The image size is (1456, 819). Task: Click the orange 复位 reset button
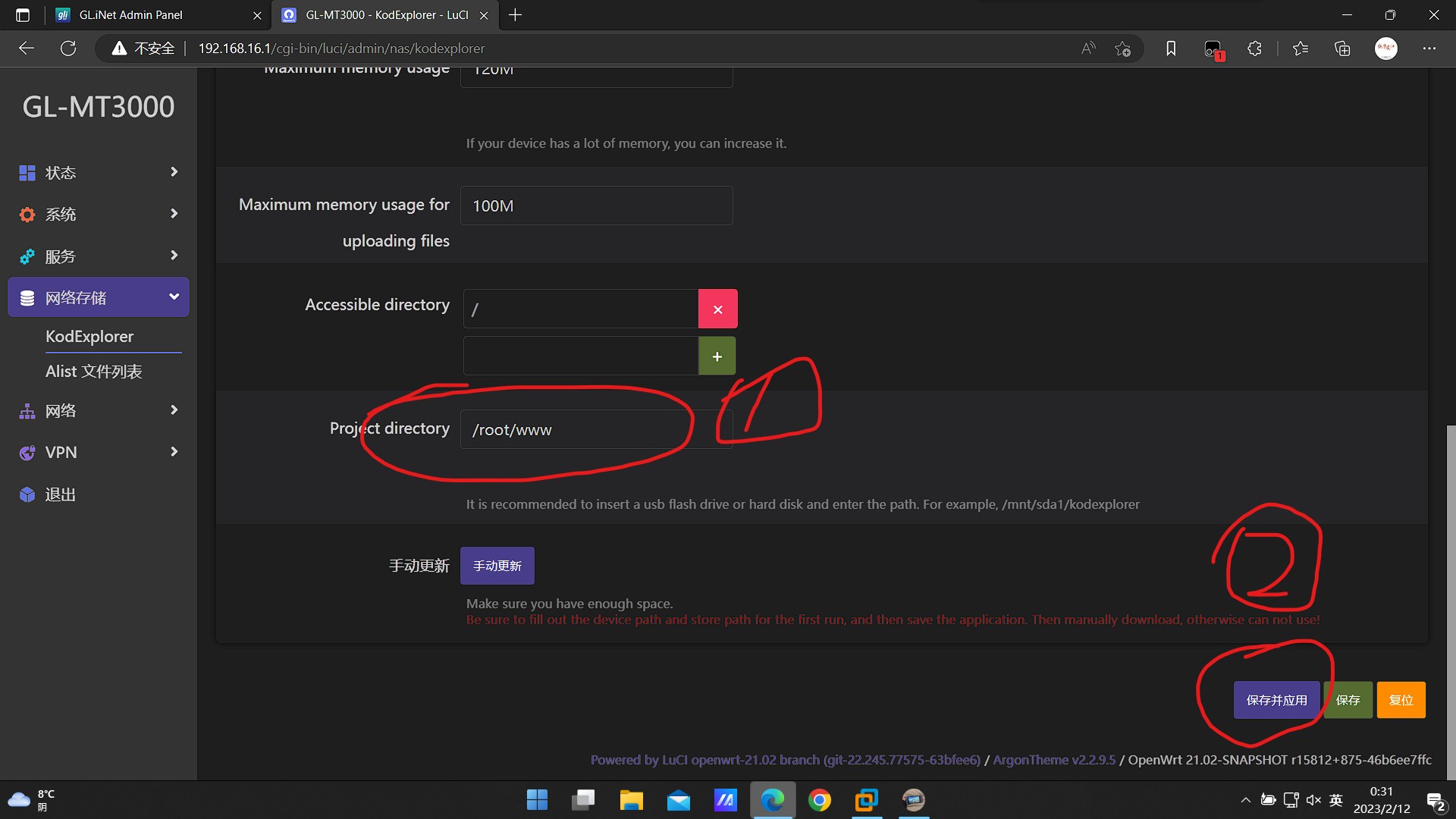[x=1400, y=700]
